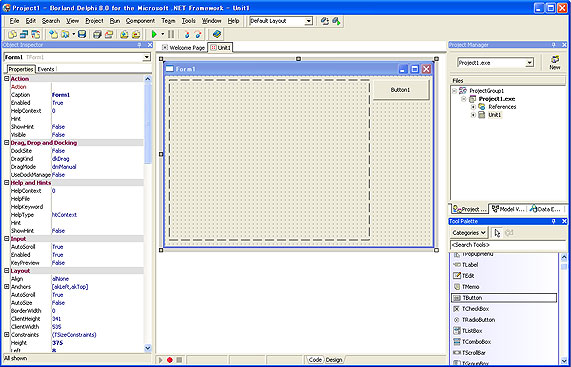Pin the Project Manager panel
Image resolution: width=571 pixels, height=367 pixels.
pos(554,45)
